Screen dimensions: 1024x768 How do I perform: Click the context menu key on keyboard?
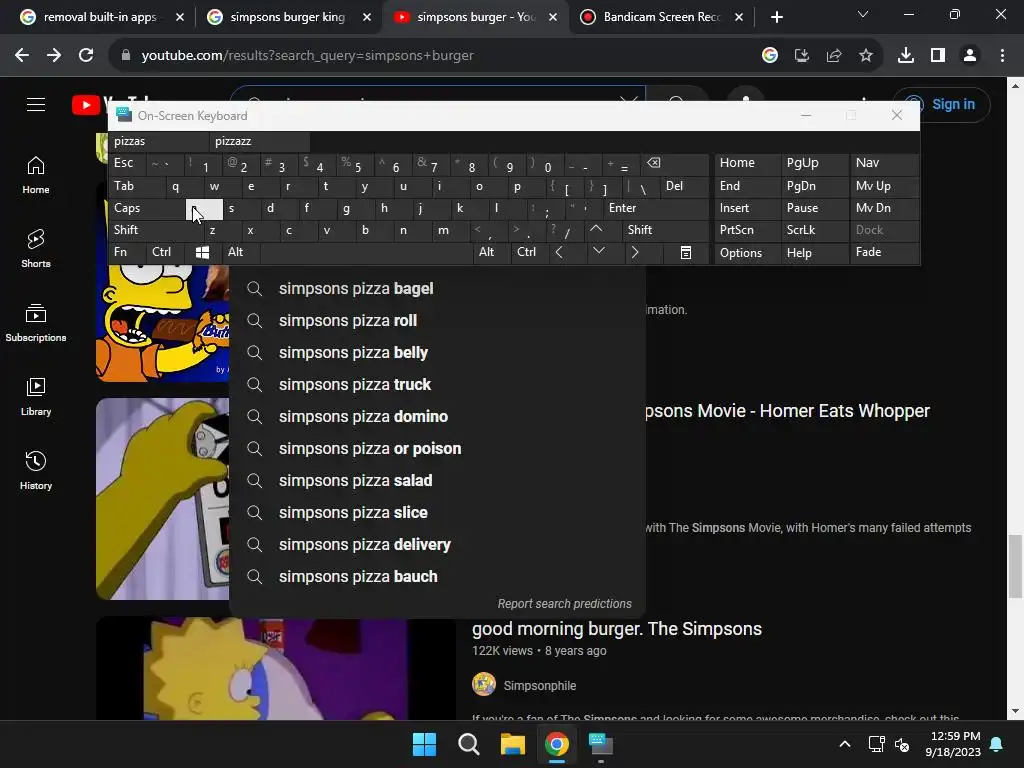686,253
